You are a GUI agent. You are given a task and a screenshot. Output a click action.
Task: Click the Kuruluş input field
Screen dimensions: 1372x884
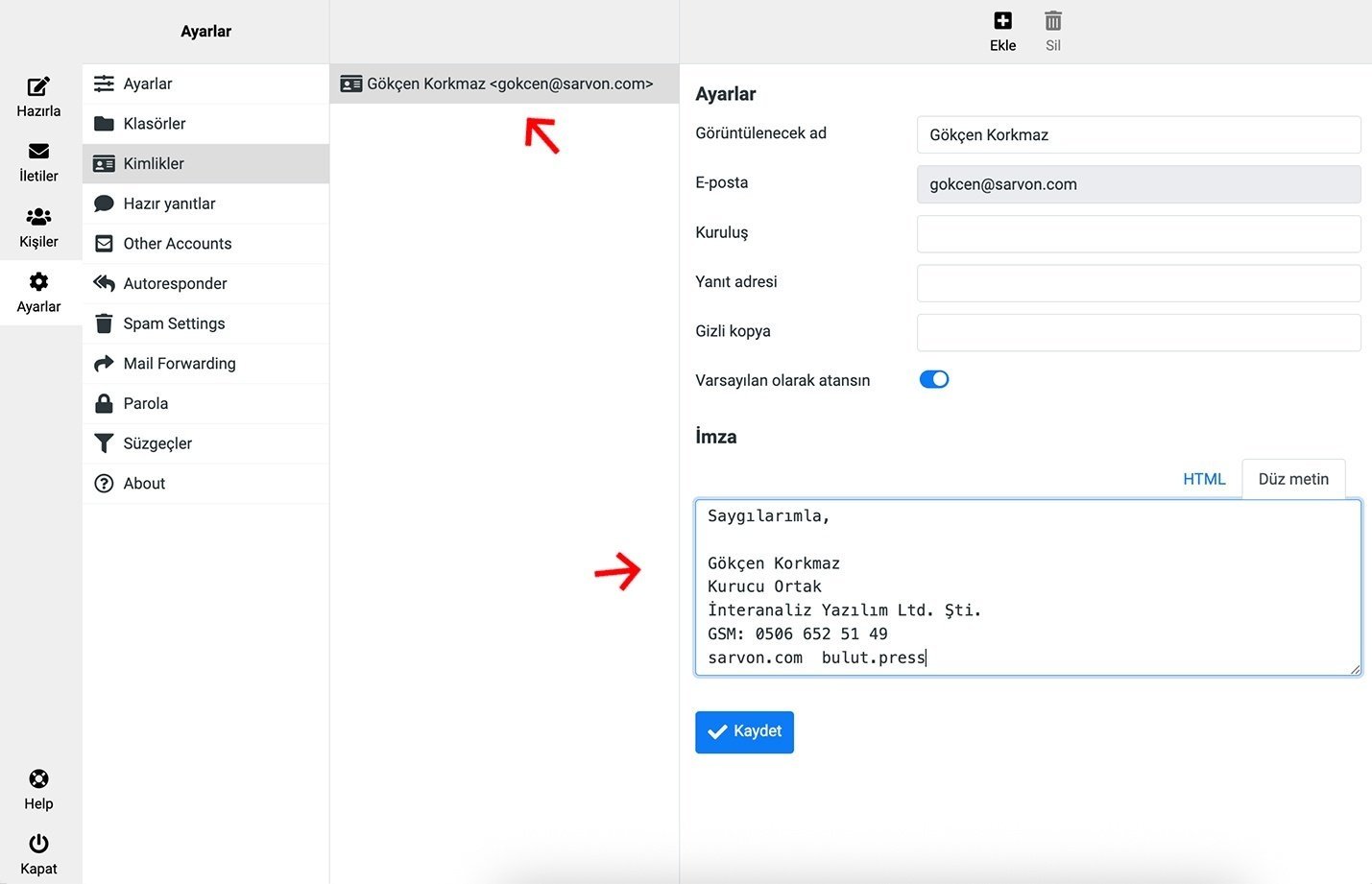tap(1139, 233)
